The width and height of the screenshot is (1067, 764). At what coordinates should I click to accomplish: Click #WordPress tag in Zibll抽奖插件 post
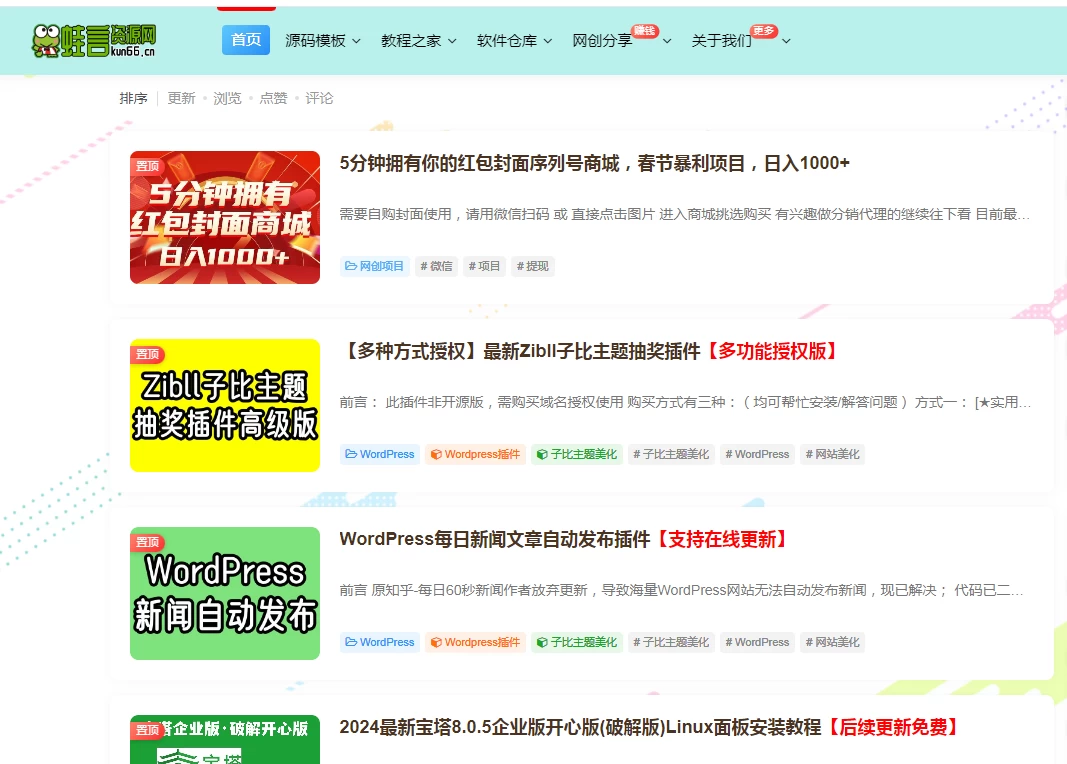757,454
